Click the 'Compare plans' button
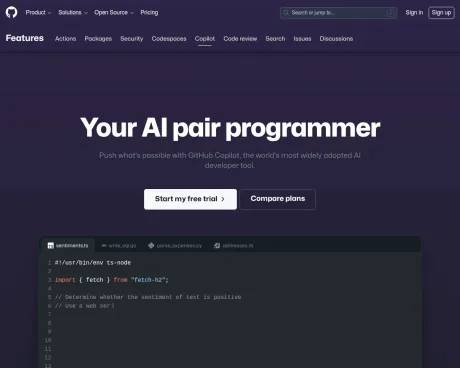The height and width of the screenshot is (368, 460). coord(278,199)
